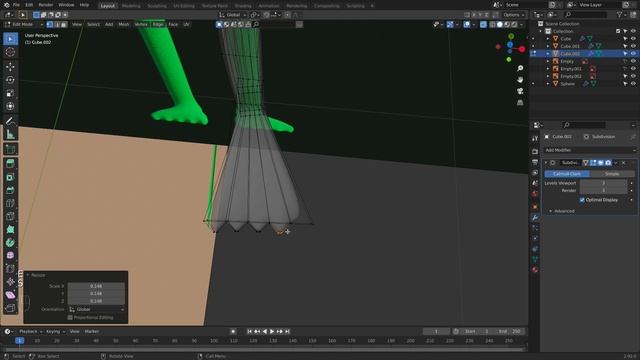
Task: Select the Bevel tool
Action: click(x=10, y=190)
